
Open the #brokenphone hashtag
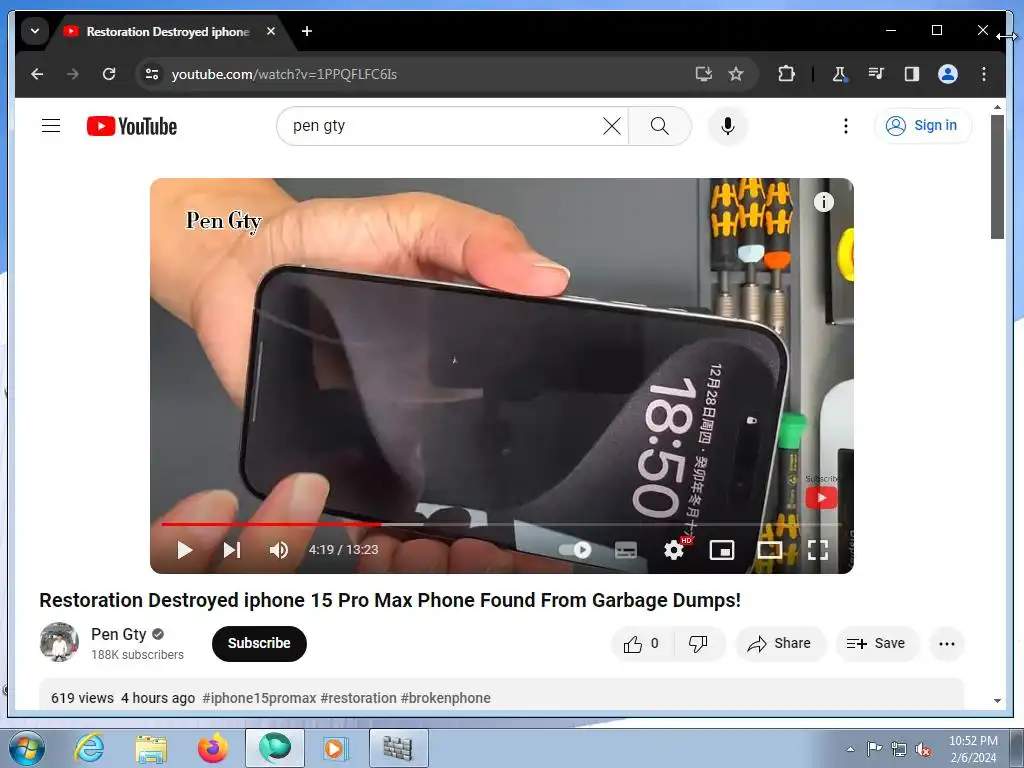pyautogui.click(x=445, y=698)
